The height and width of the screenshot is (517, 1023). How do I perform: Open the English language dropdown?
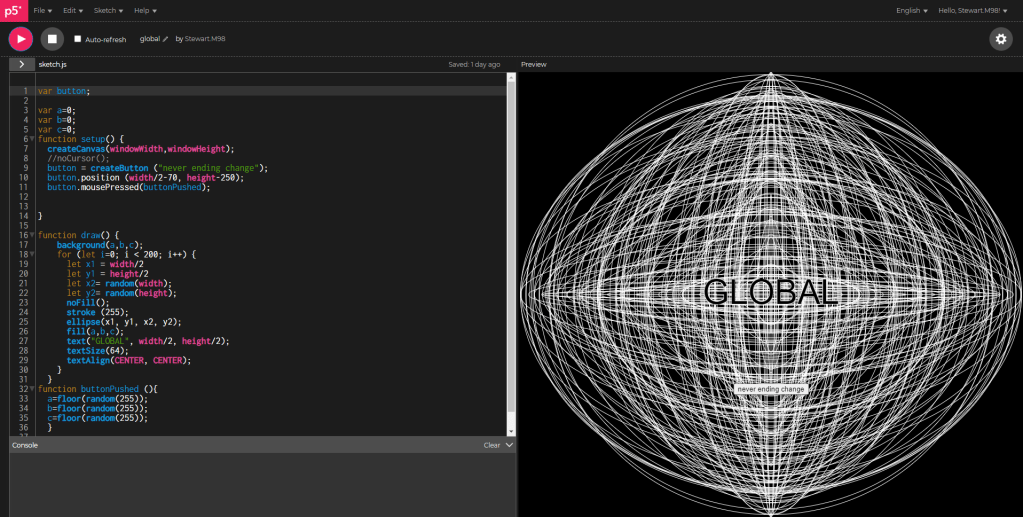pos(911,10)
